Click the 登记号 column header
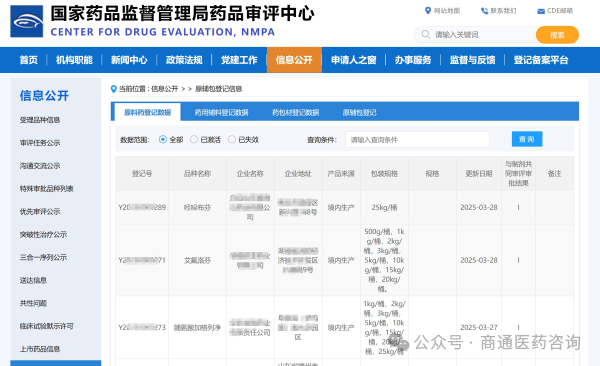 pos(142,174)
